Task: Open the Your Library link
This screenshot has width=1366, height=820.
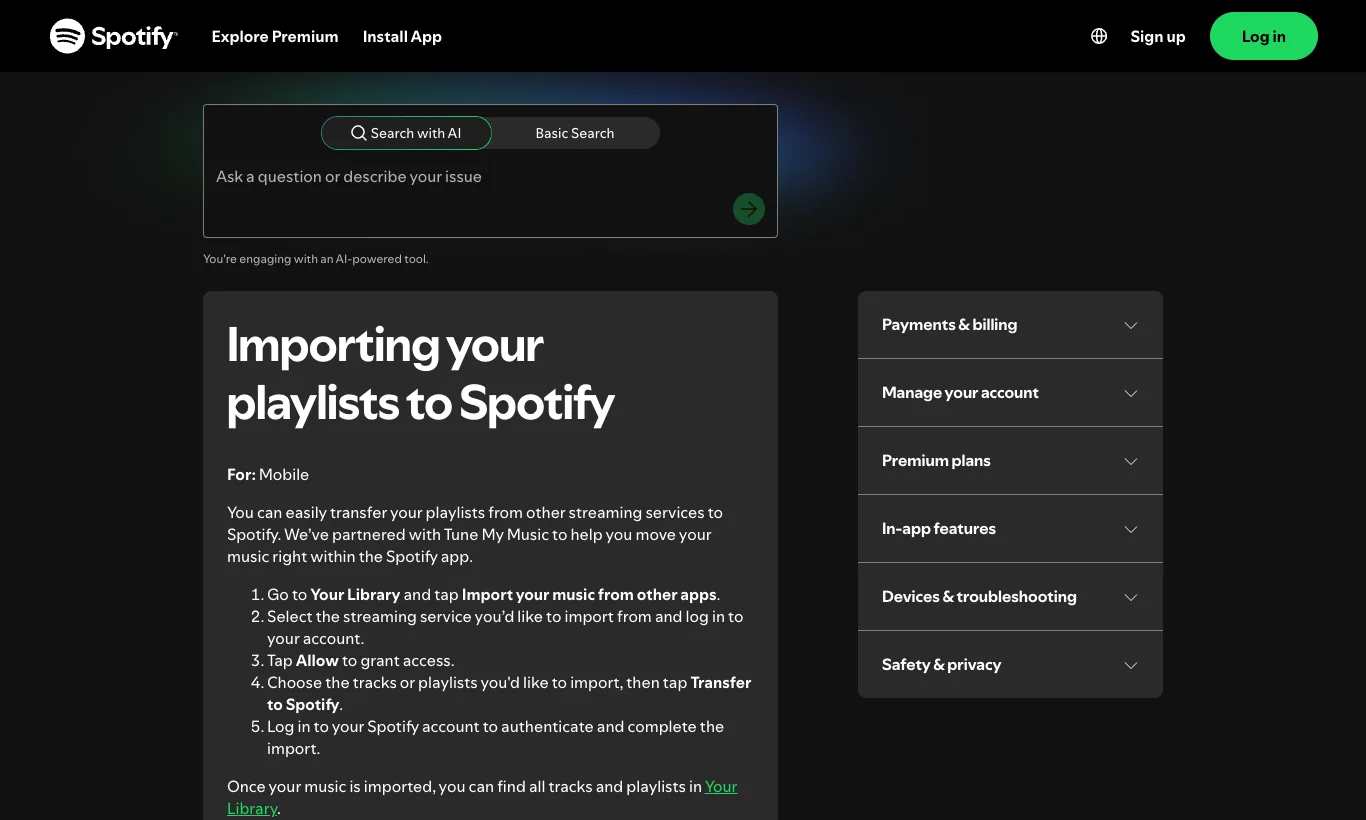Action: (720, 787)
